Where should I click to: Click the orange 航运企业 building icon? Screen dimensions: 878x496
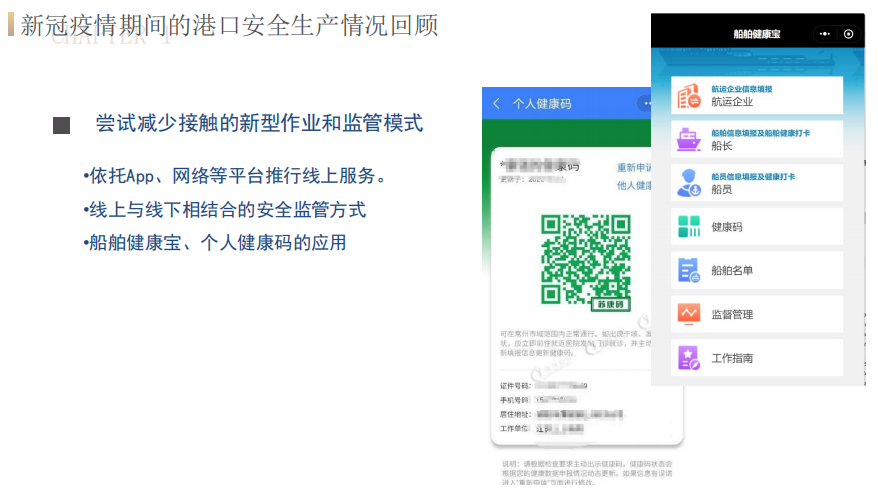689,96
